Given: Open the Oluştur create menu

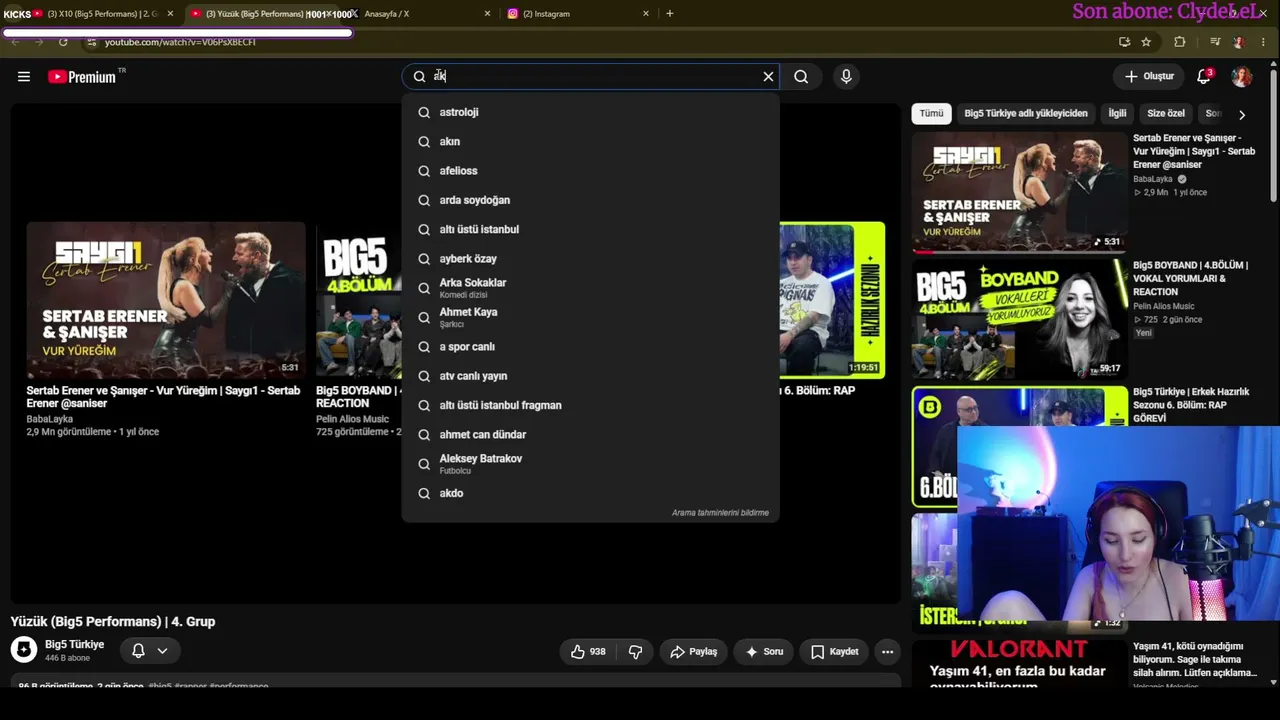Looking at the screenshot, I should point(1149,77).
